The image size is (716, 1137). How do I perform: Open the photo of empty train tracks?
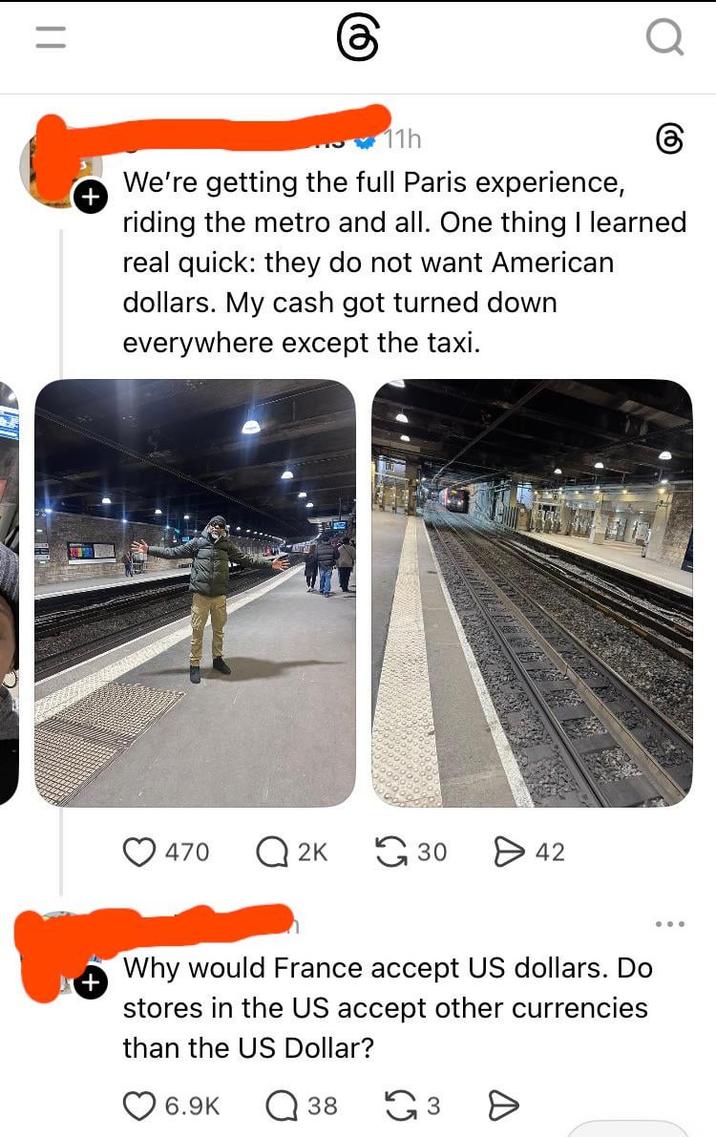[532, 592]
